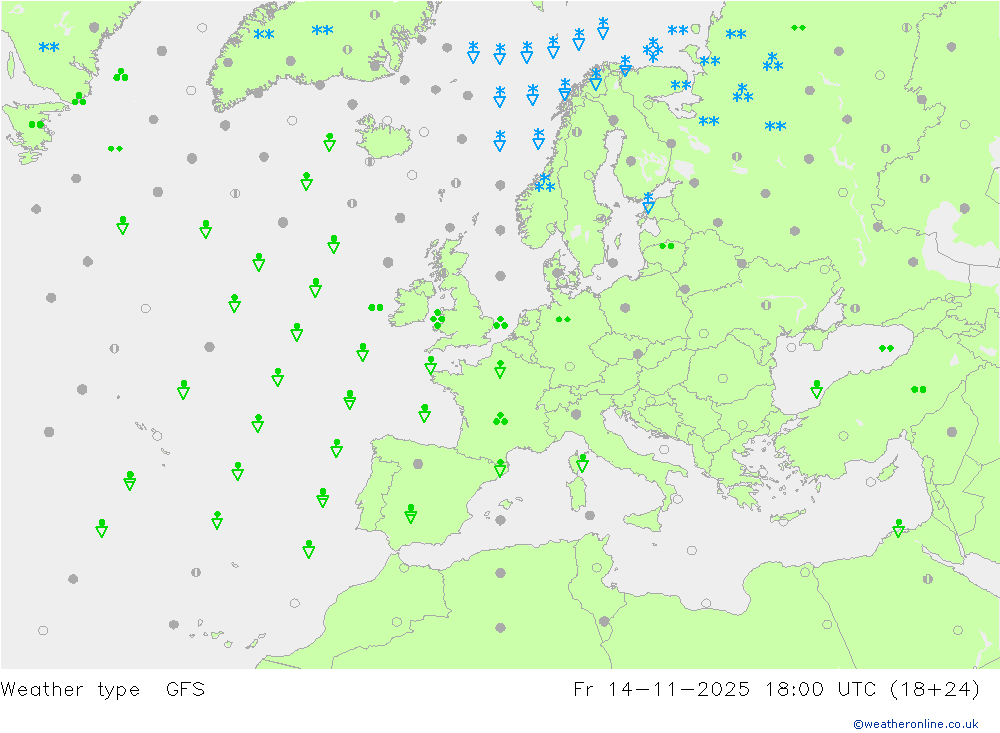The height and width of the screenshot is (733, 1000).
Task: Click the 'Weather type GFS' caption
Action: pos(103,690)
